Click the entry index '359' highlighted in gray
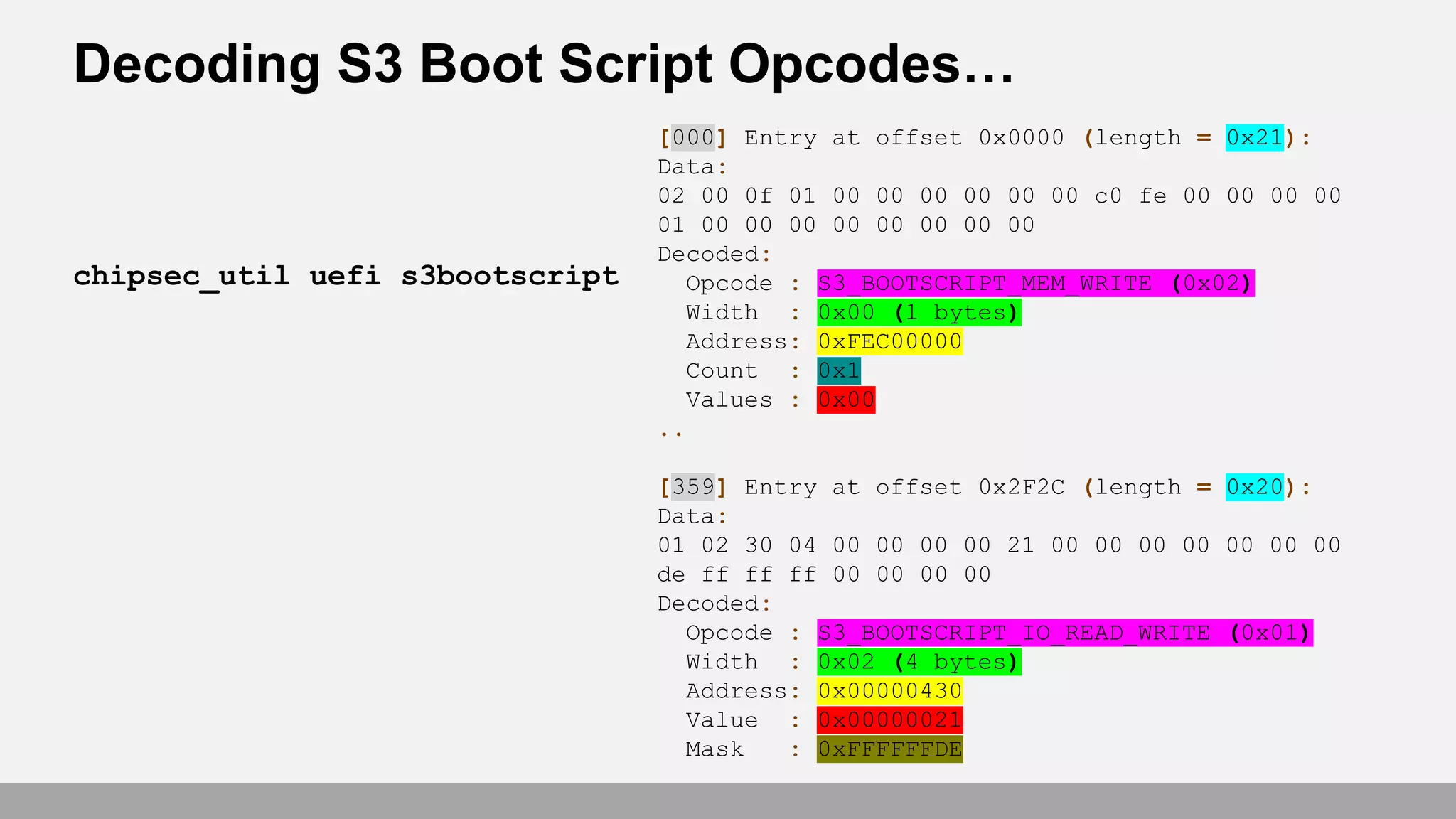Image resolution: width=1456 pixels, height=819 pixels. pos(693,487)
